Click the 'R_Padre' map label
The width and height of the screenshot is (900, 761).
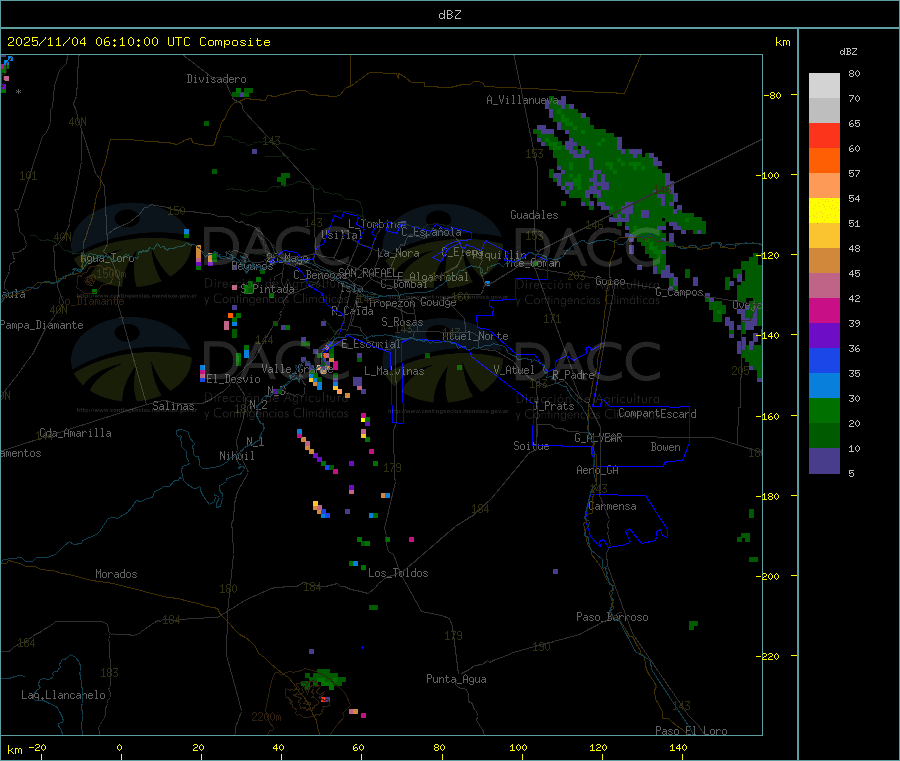tap(573, 375)
